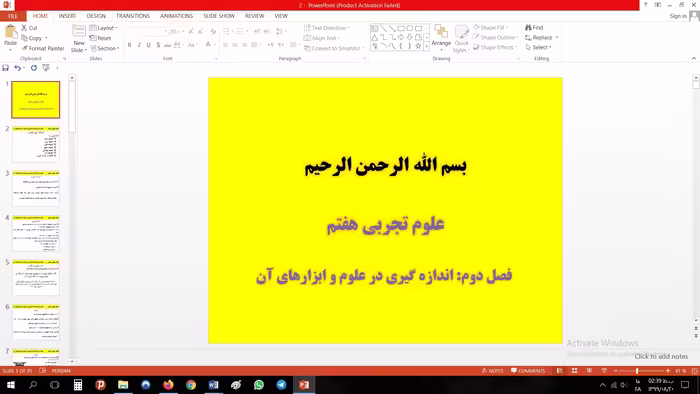The width and height of the screenshot is (700, 394).
Task: Click the Reset slide button
Action: [100, 38]
